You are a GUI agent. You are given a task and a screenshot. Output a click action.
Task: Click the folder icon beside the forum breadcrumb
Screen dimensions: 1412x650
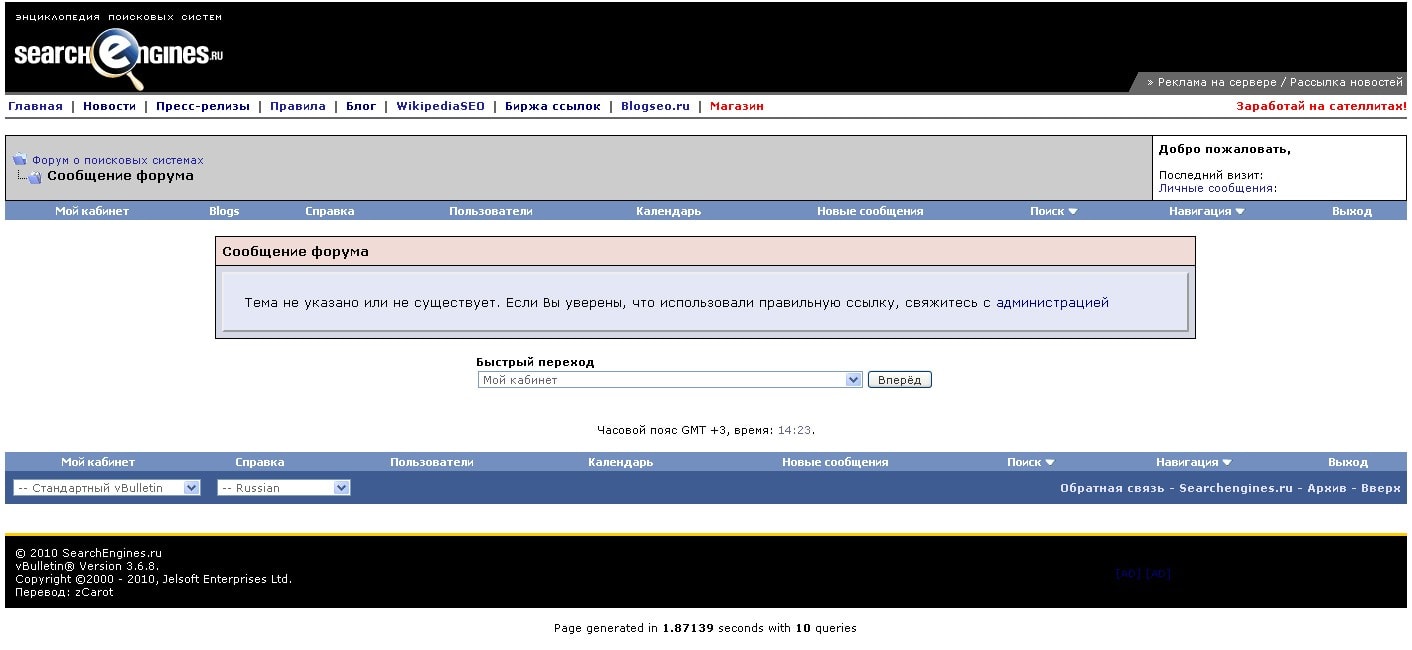click(19, 160)
